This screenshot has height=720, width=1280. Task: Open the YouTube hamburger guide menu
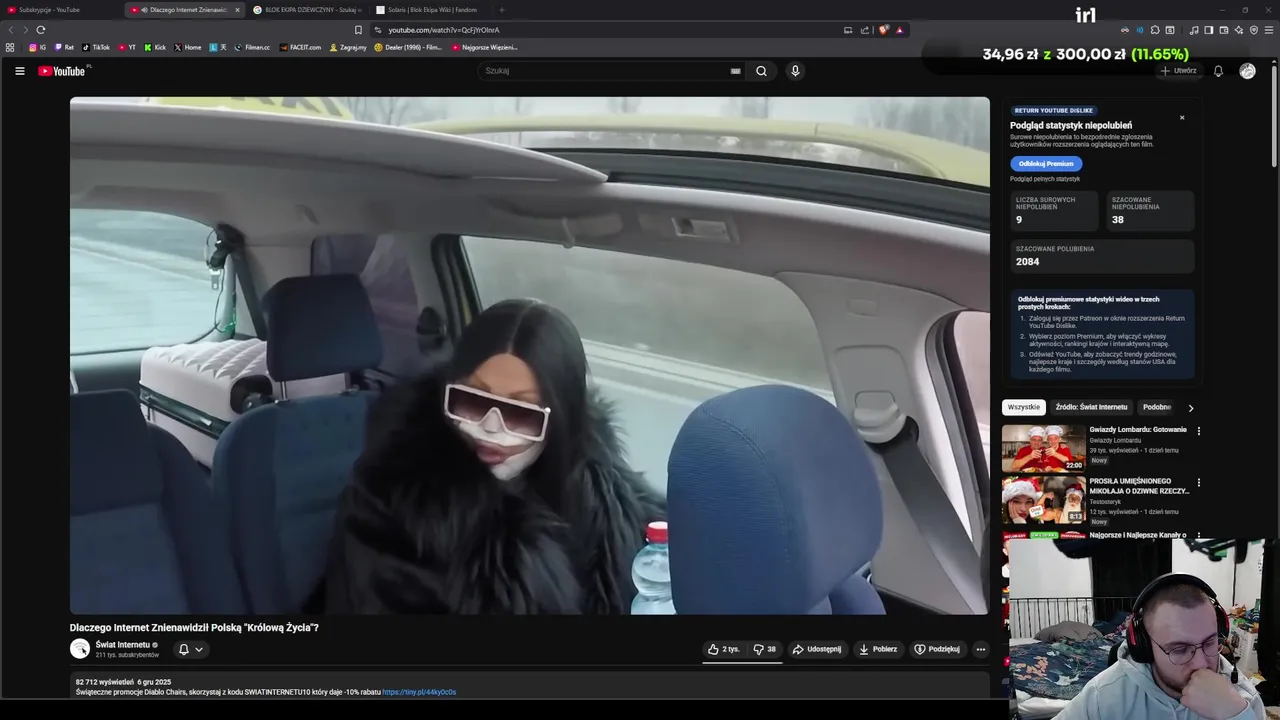[x=19, y=71]
